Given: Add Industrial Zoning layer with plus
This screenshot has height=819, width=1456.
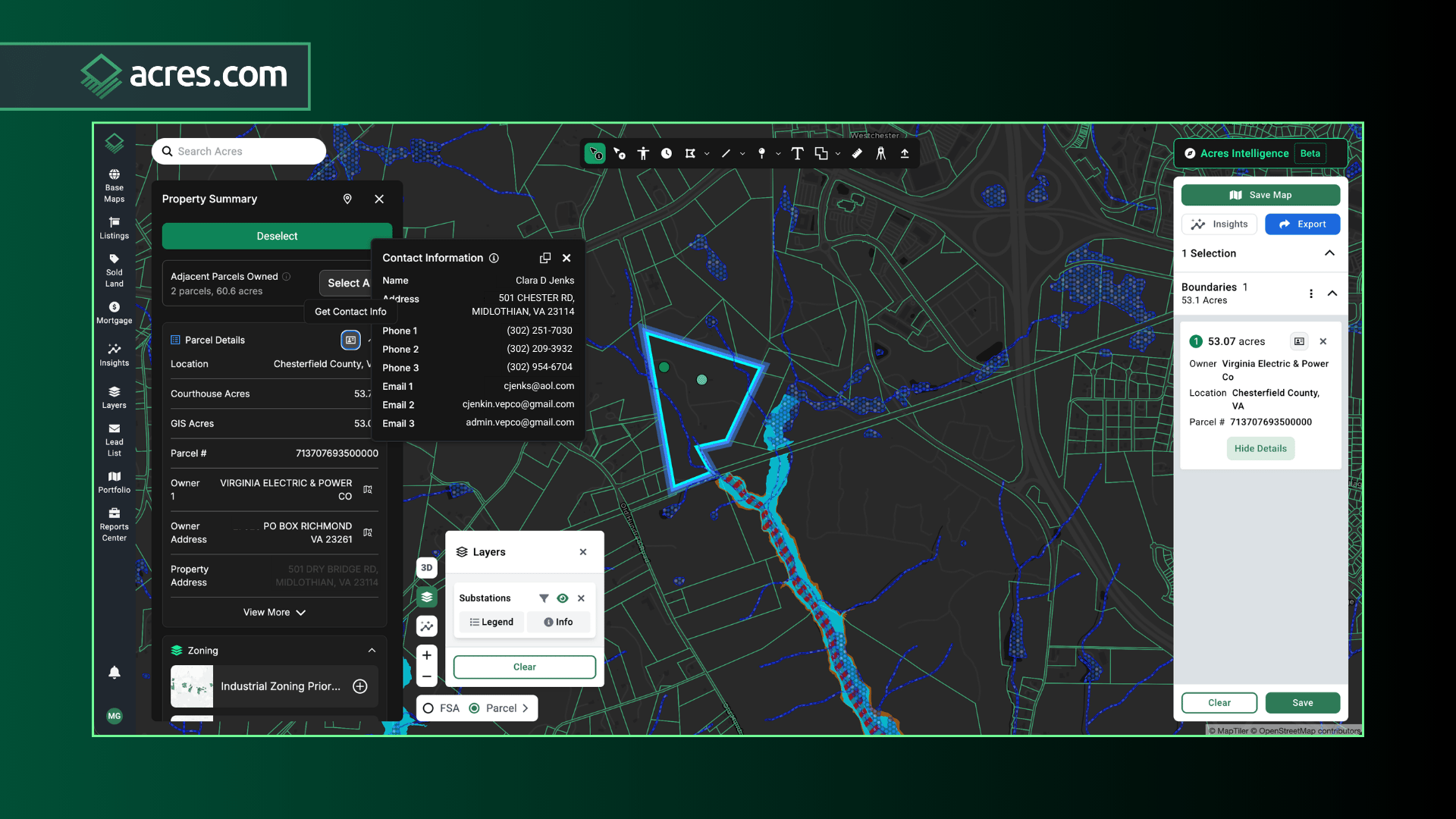Looking at the screenshot, I should point(360,686).
